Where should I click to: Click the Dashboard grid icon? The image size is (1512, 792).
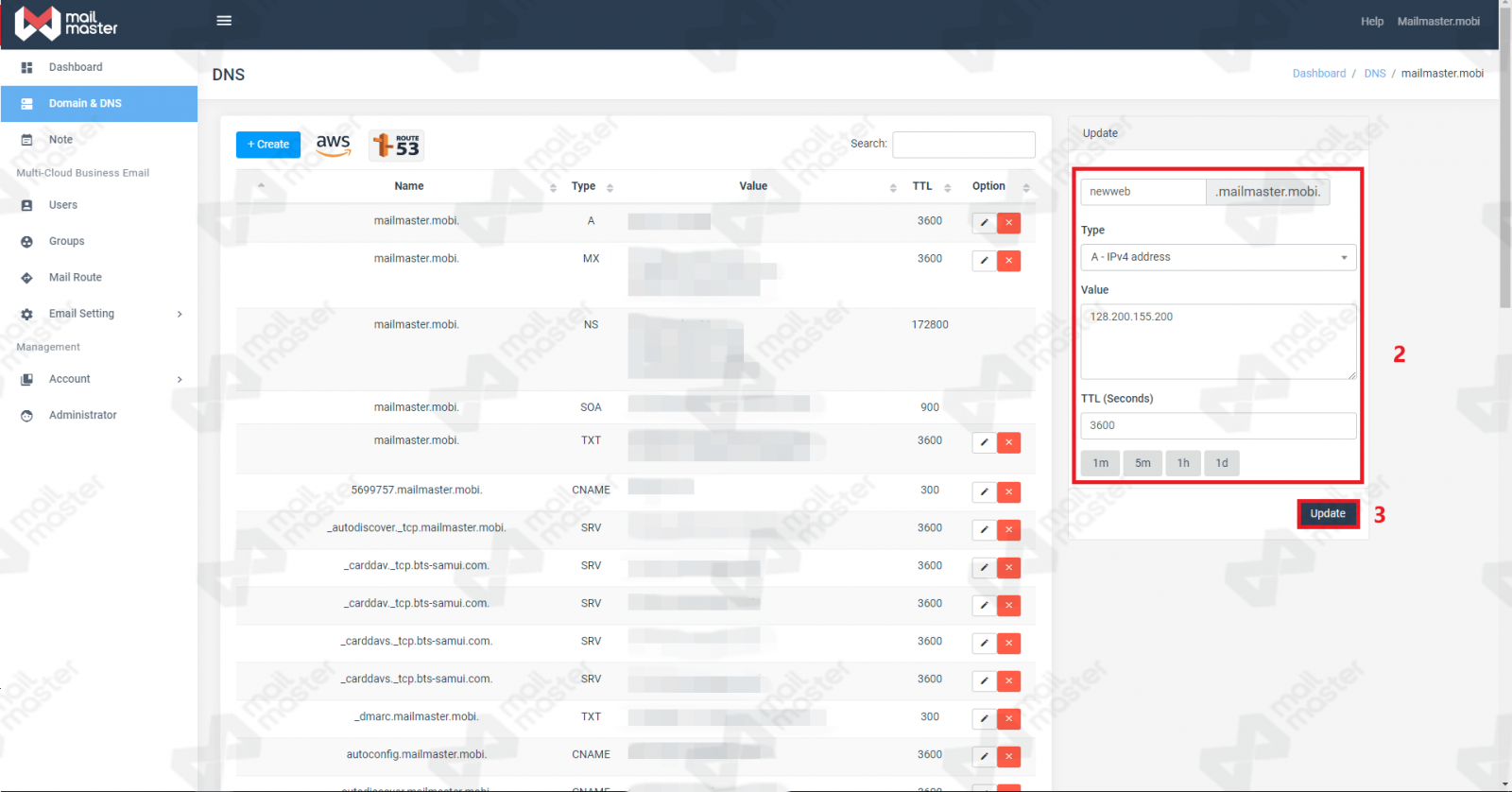(26, 67)
